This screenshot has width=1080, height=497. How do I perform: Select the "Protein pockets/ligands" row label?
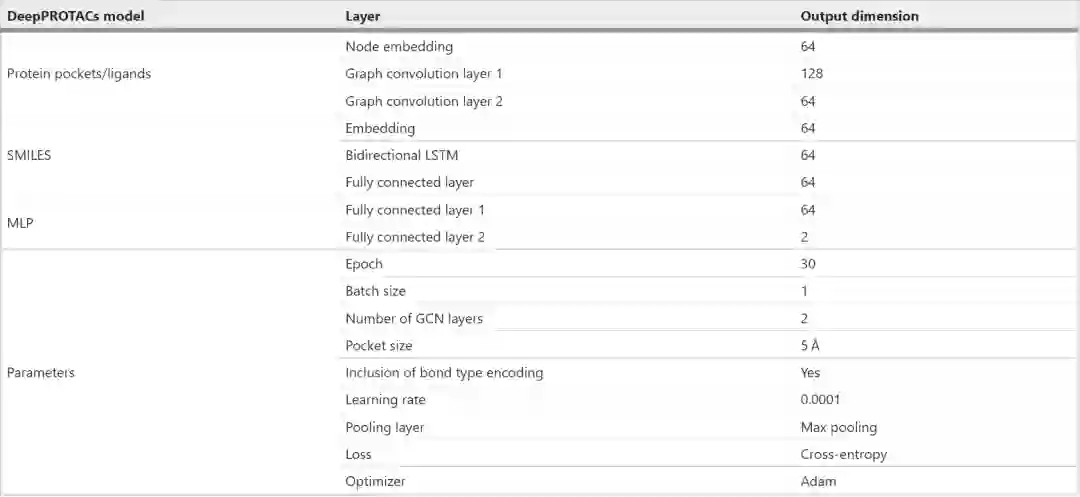pyautogui.click(x=79, y=73)
